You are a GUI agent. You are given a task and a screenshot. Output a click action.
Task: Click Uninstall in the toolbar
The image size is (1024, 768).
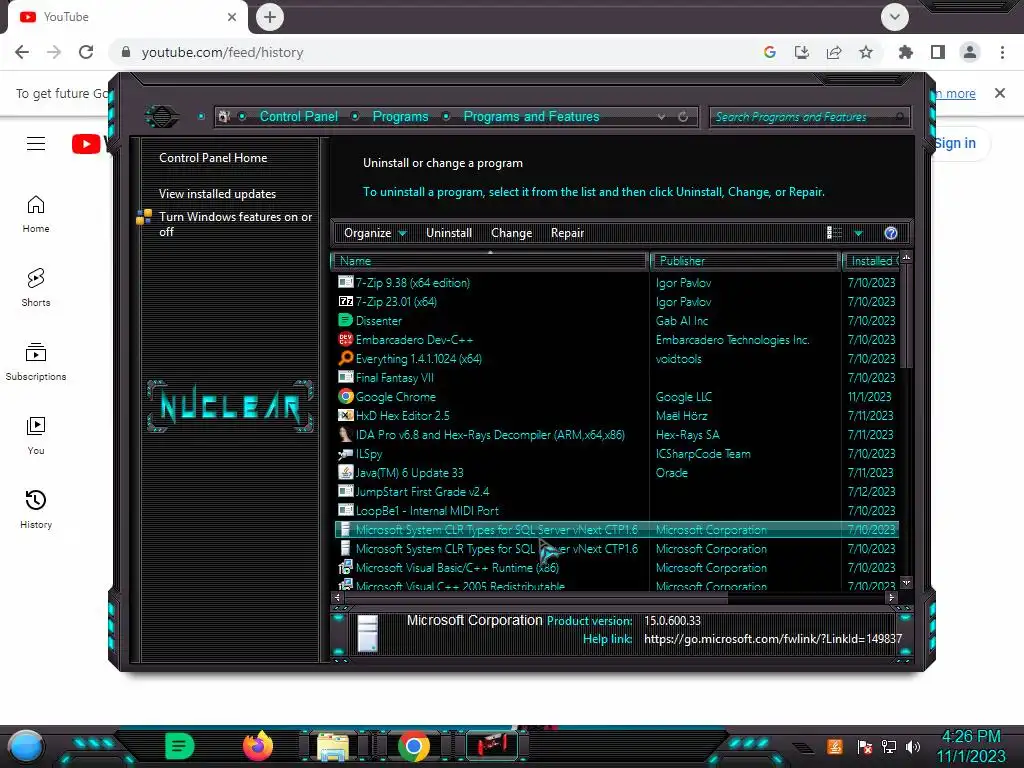click(449, 233)
